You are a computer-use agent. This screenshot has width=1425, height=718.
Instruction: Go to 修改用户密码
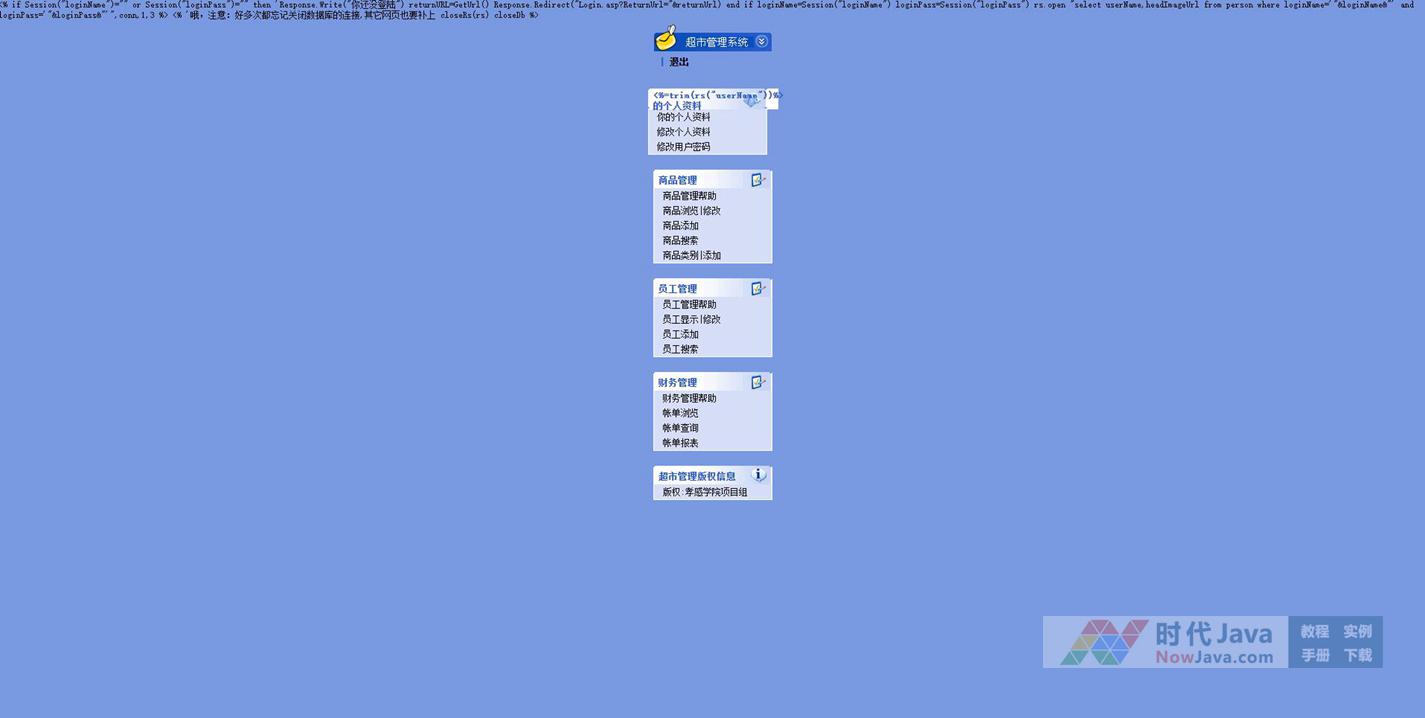tap(683, 147)
